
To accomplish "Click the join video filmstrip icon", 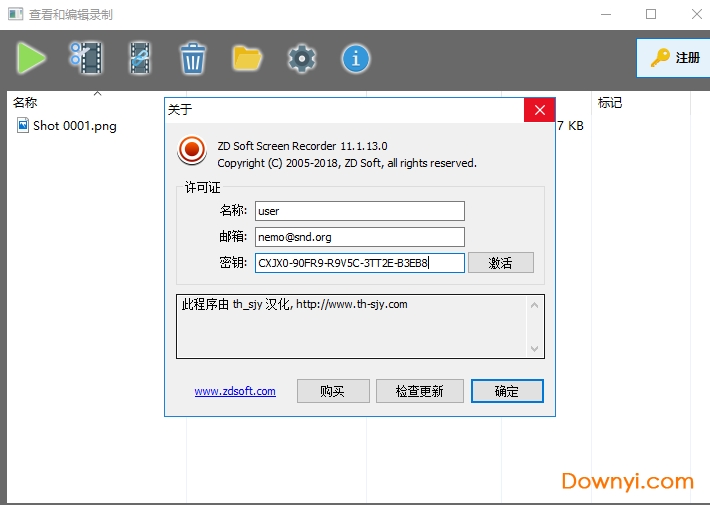I will tap(139, 58).
